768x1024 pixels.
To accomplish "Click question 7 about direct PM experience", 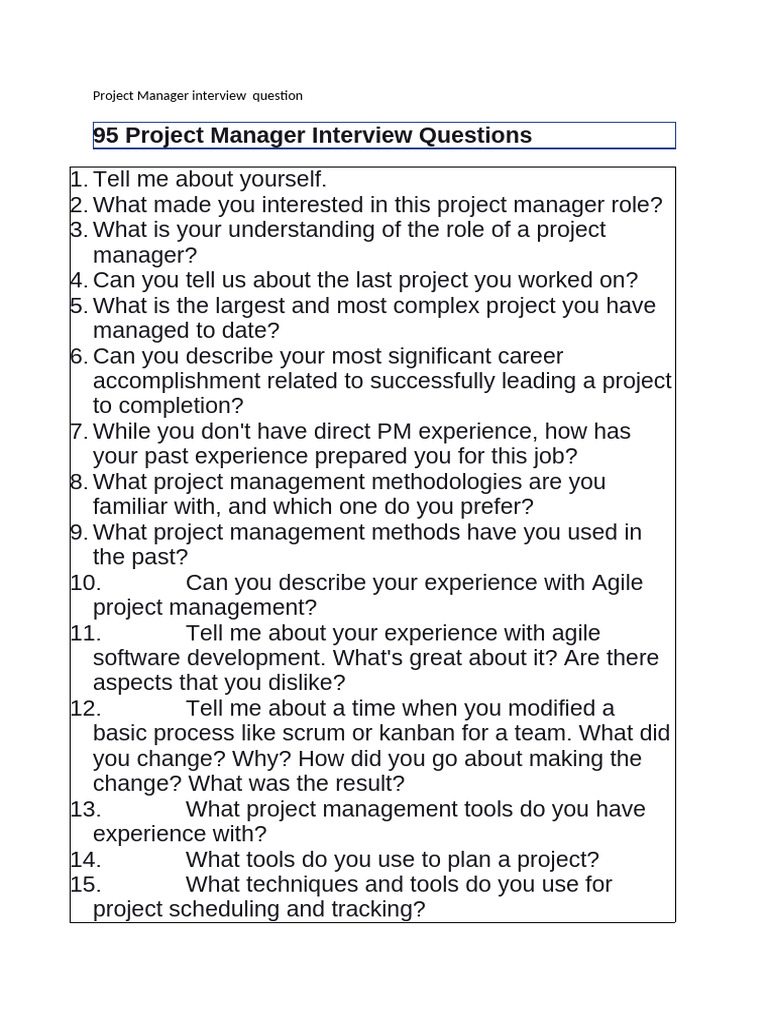I will pyautogui.click(x=362, y=443).
